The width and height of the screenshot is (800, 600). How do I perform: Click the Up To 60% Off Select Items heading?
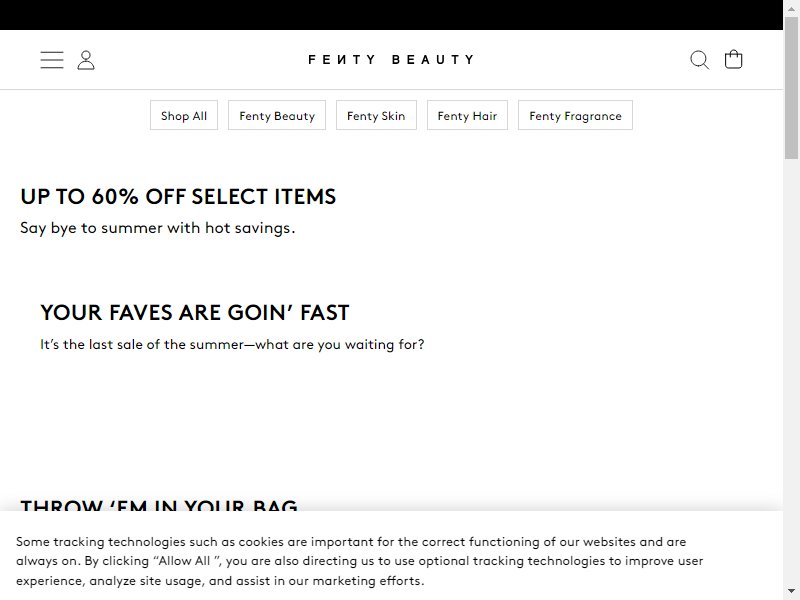pos(178,196)
